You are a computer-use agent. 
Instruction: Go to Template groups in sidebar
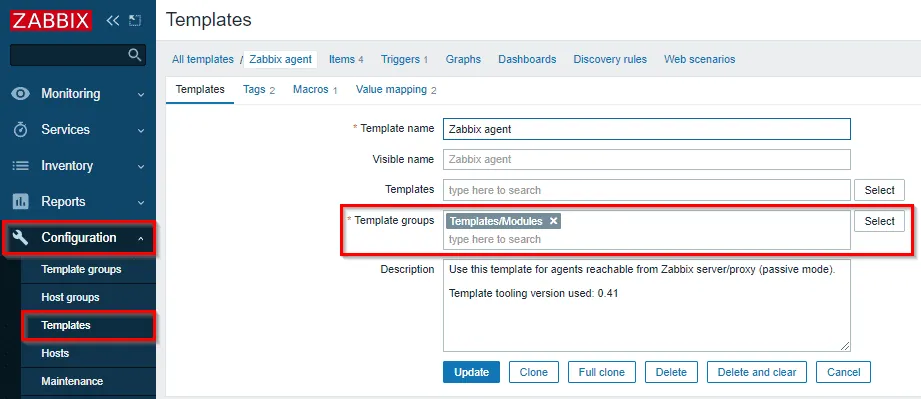point(81,269)
